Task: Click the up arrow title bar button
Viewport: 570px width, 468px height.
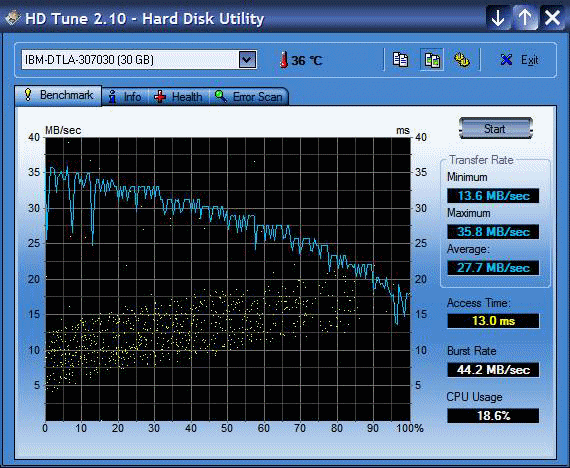Action: click(x=525, y=17)
